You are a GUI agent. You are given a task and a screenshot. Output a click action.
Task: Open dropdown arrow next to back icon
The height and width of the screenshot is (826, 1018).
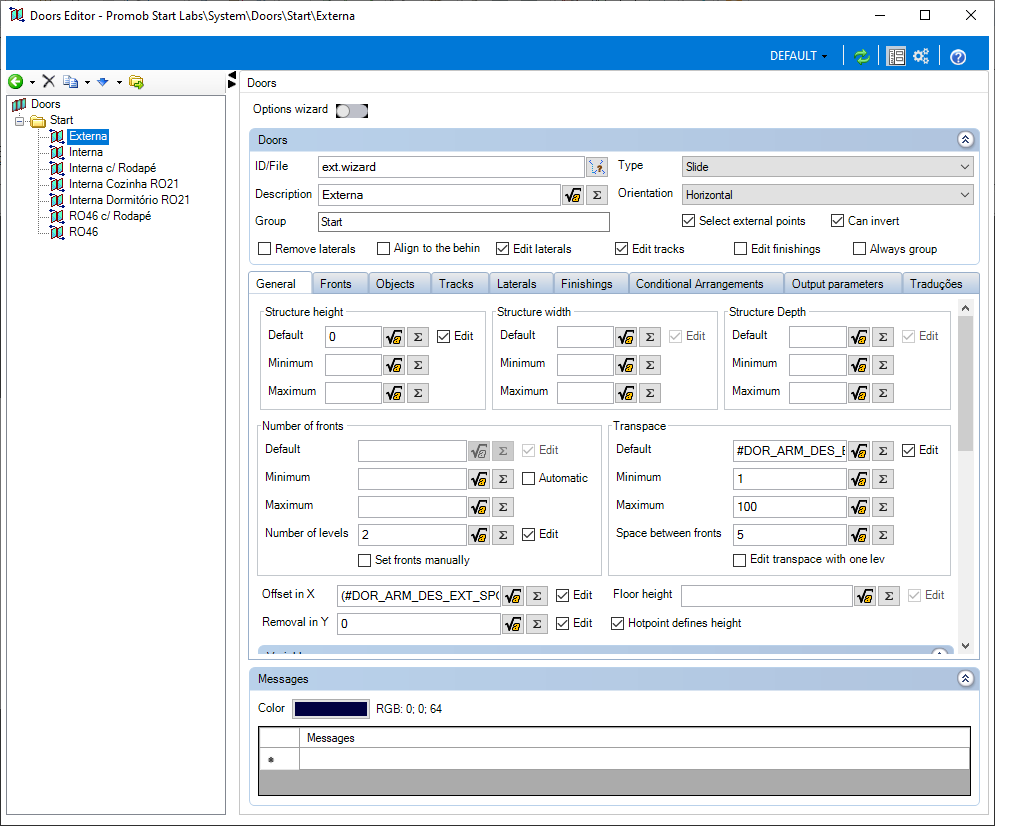32,82
